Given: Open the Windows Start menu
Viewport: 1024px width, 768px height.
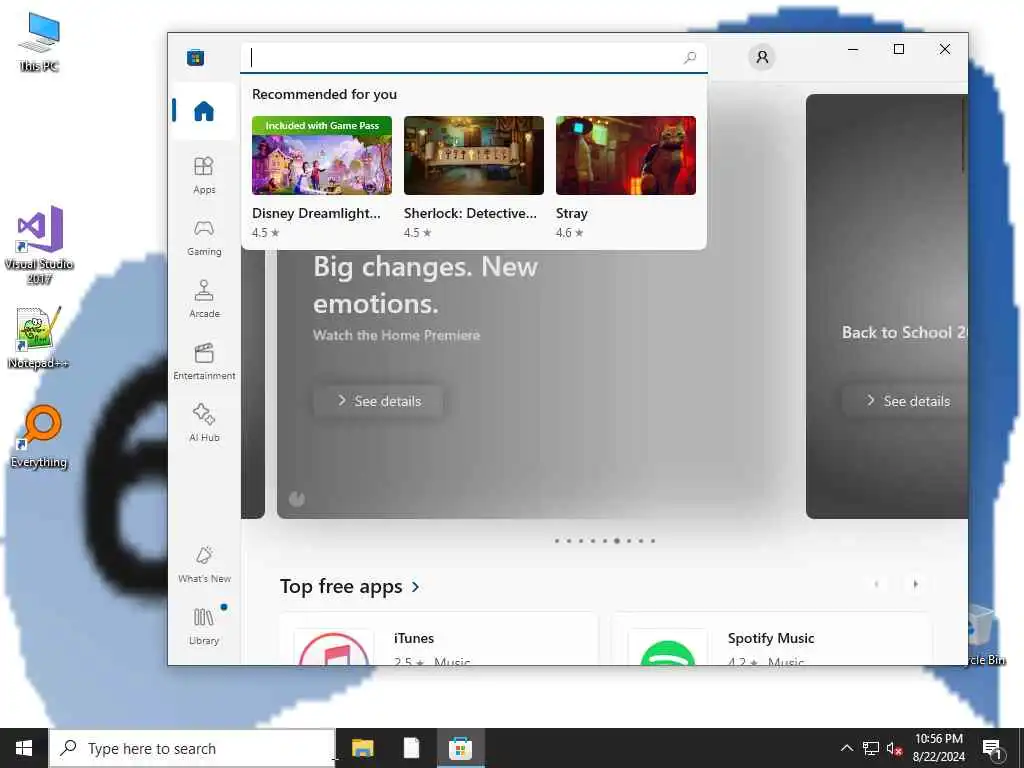Looking at the screenshot, I should pos(24,748).
